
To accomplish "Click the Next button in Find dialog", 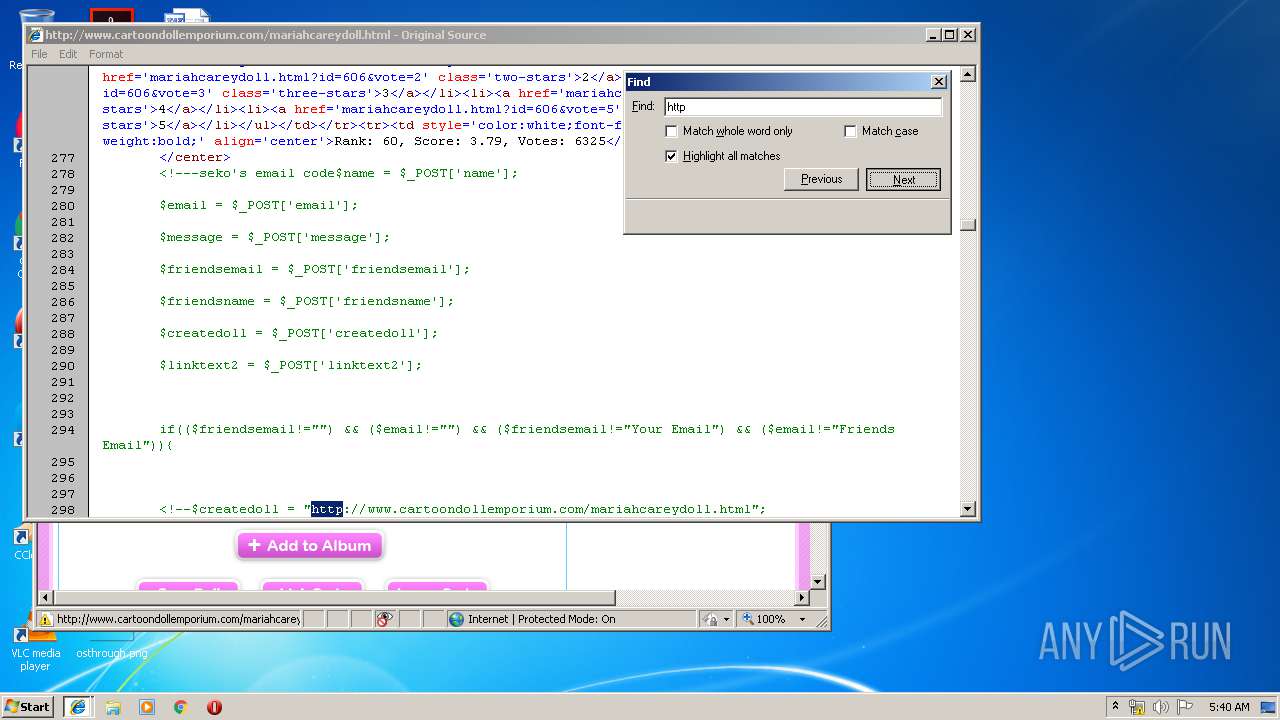I will pos(903,179).
